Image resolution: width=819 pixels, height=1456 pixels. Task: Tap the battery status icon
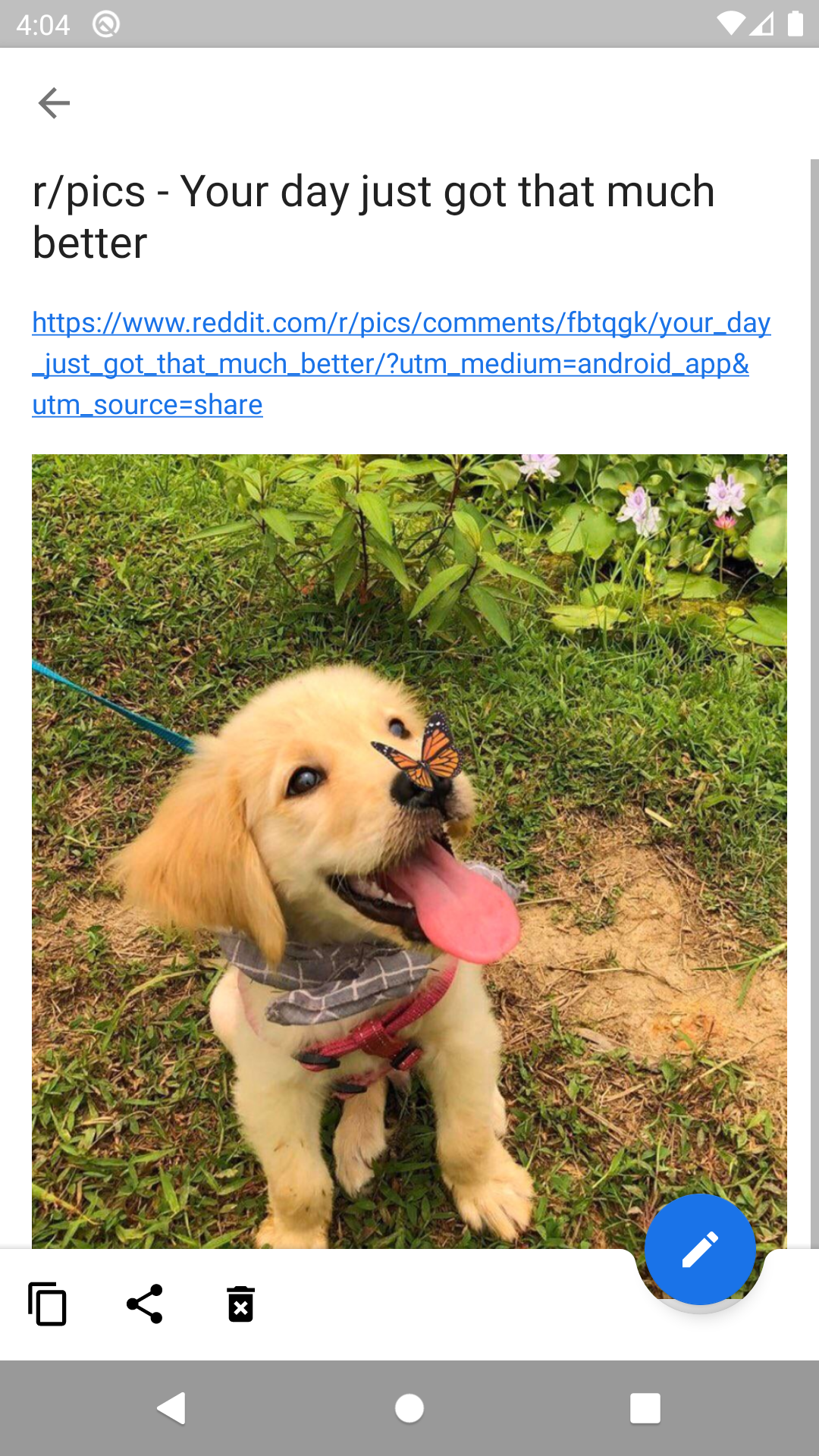[x=795, y=24]
